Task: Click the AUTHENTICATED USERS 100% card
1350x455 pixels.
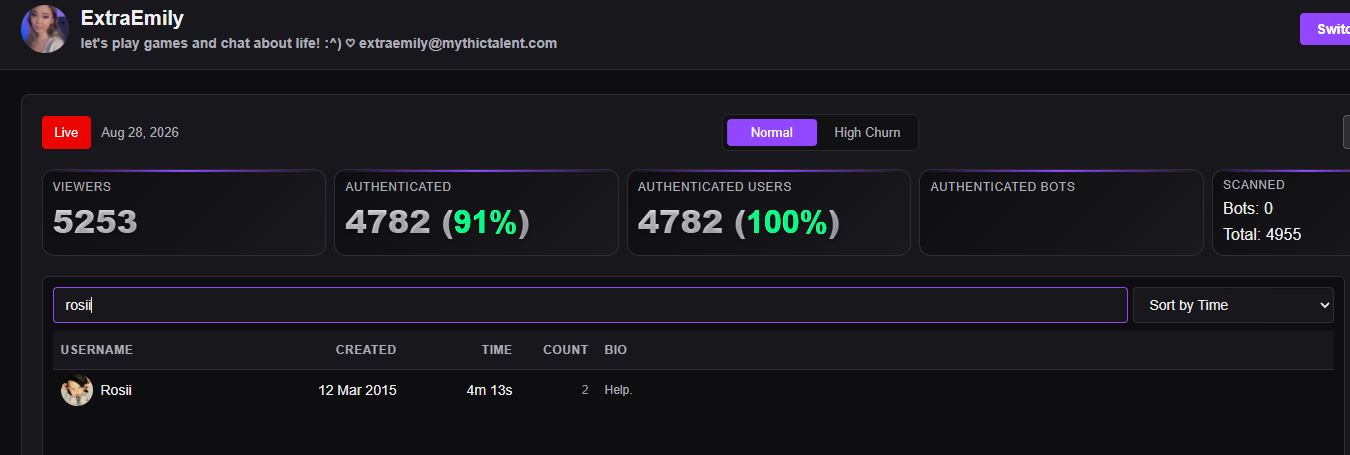Action: (x=769, y=212)
